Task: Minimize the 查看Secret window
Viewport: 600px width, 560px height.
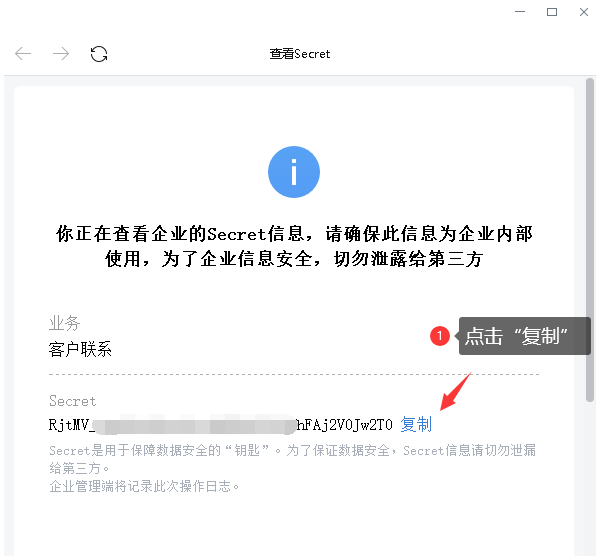Action: [x=520, y=12]
